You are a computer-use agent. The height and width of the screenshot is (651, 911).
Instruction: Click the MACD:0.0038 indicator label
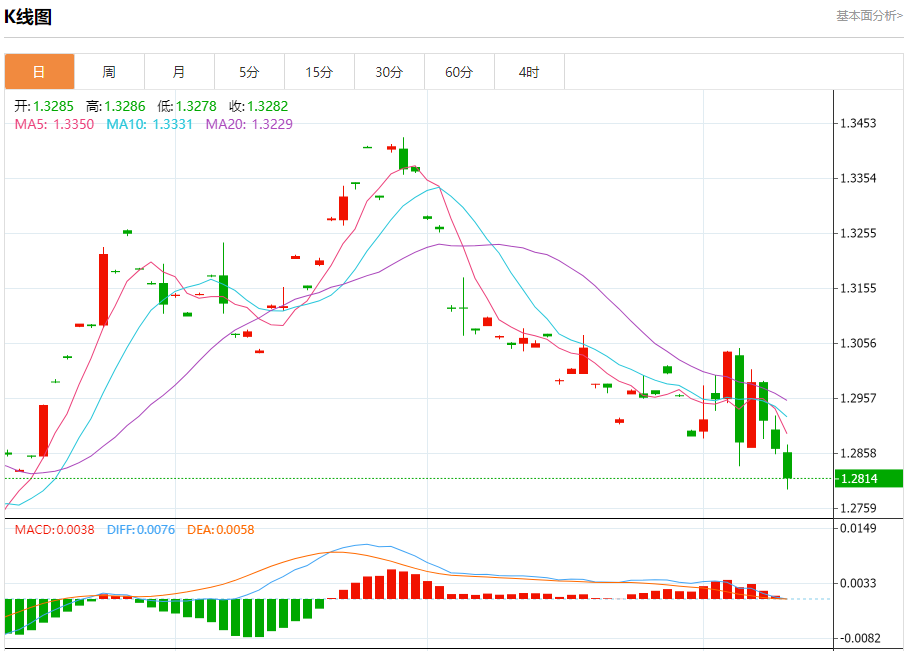tap(55, 530)
